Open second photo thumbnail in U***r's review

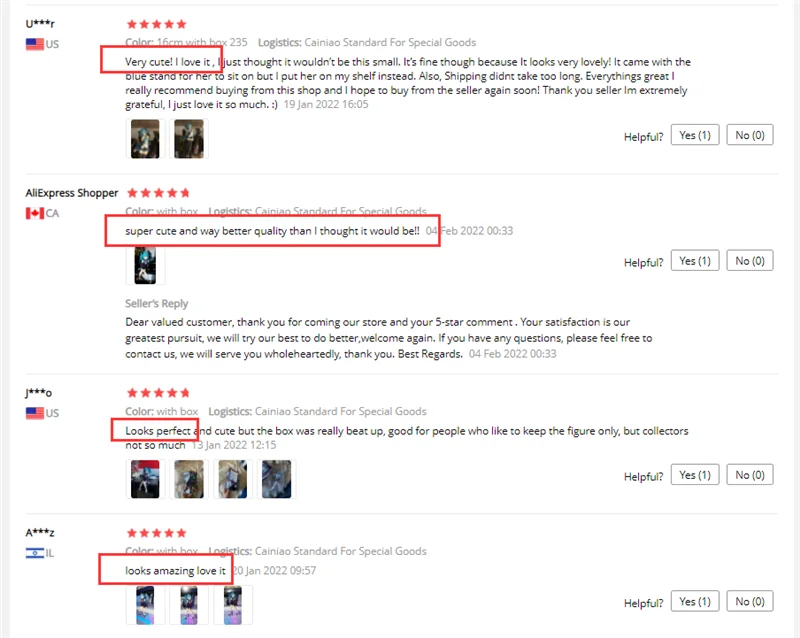(x=189, y=139)
